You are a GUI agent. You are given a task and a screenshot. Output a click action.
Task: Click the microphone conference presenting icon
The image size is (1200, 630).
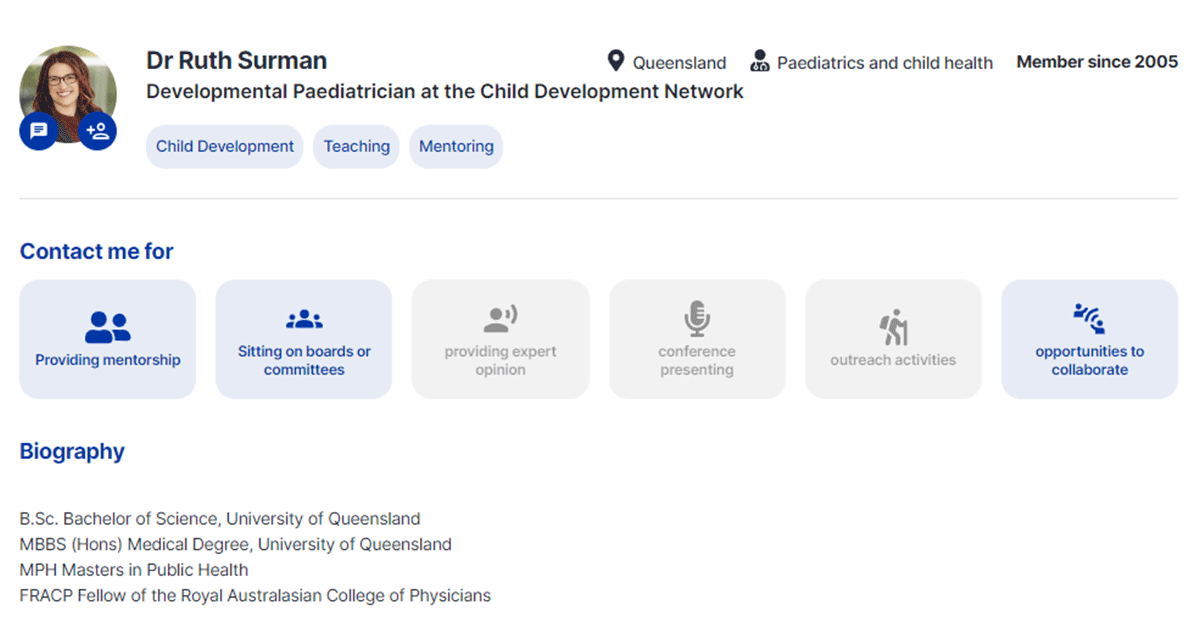(697, 319)
